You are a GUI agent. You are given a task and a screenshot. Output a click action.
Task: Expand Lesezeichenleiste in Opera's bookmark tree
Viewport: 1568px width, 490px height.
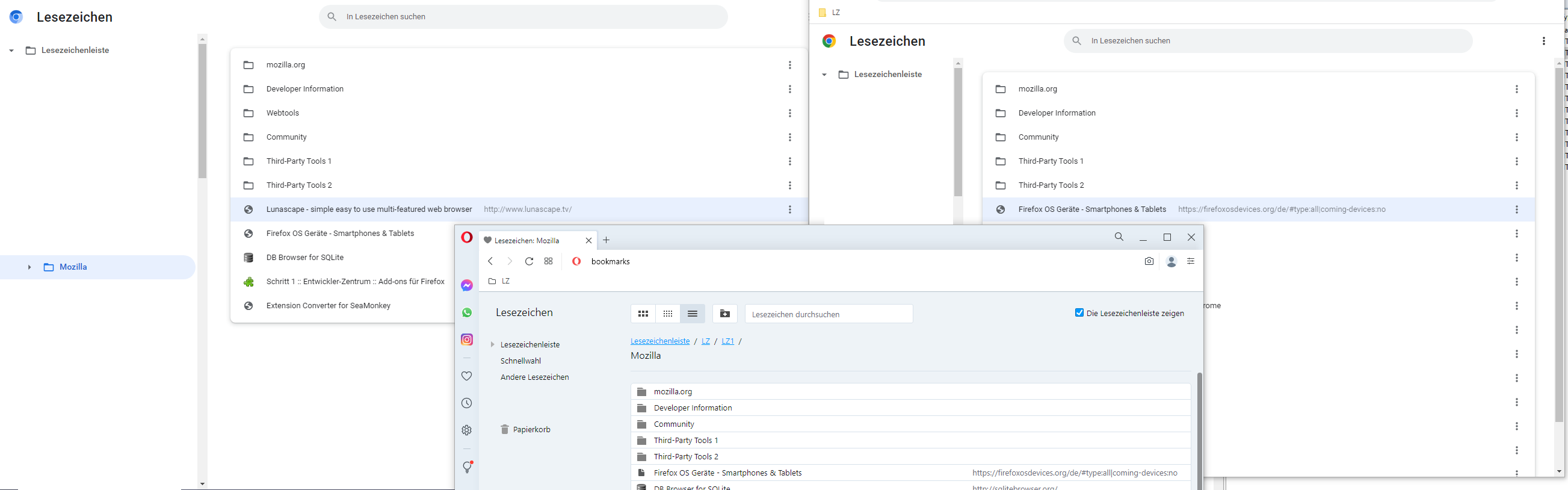pyautogui.click(x=492, y=344)
